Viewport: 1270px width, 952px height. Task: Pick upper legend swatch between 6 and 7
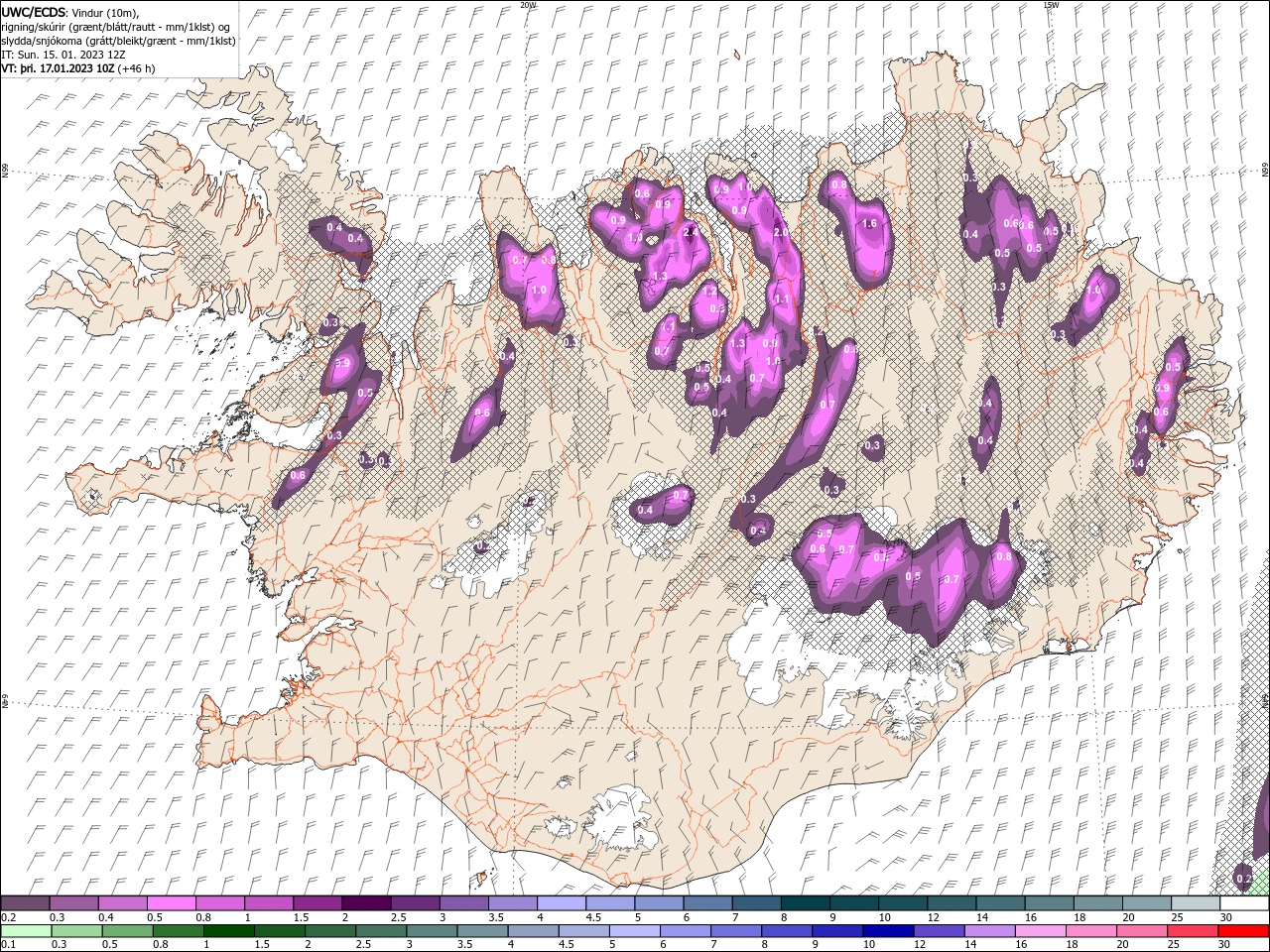[x=708, y=903]
